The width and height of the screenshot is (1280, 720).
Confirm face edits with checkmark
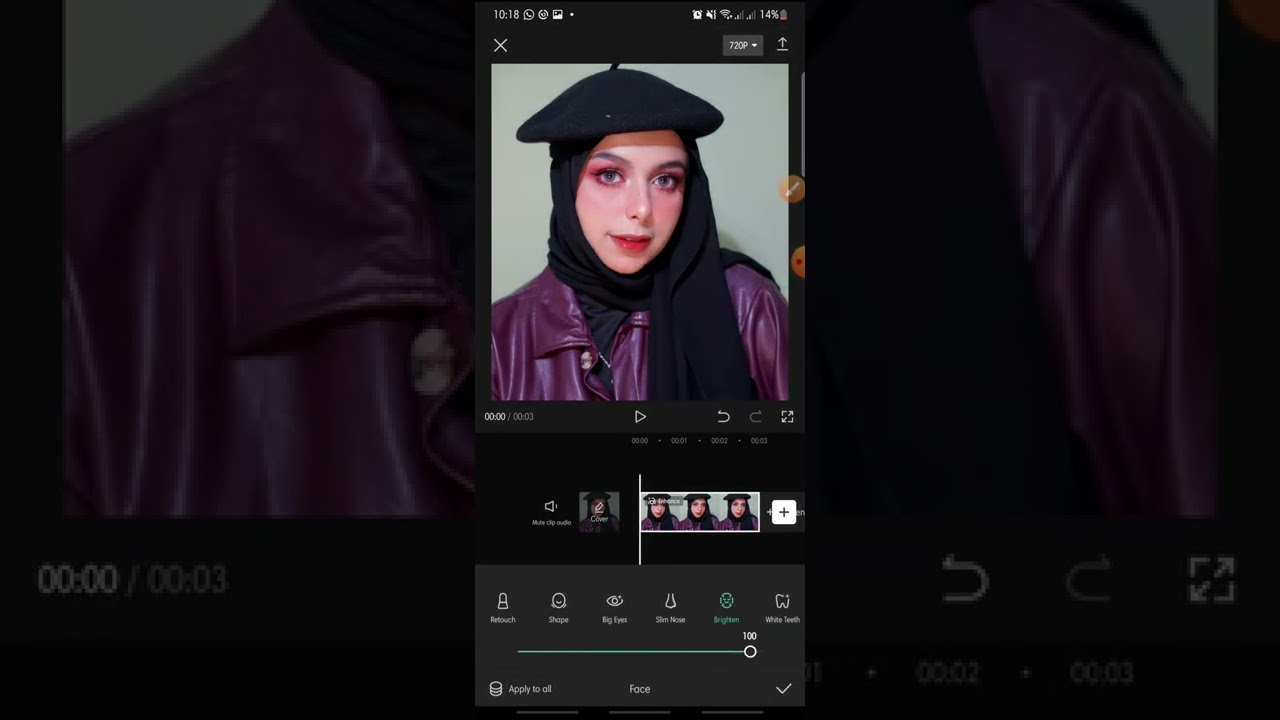[784, 689]
